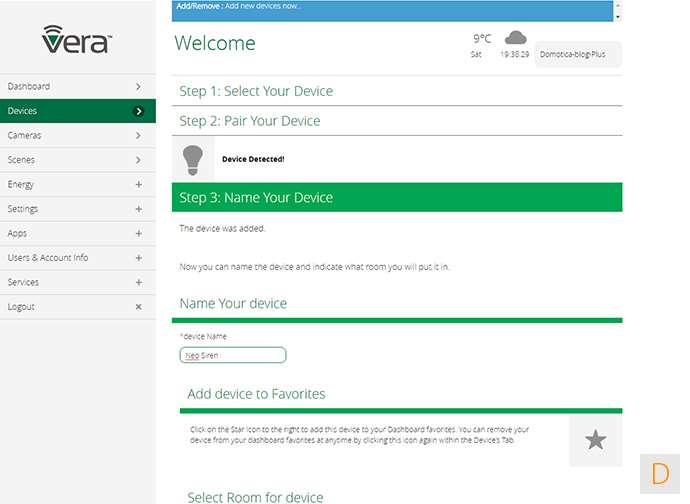This screenshot has width=690, height=504.
Task: Expand the Services plus icon
Action: coord(138,282)
